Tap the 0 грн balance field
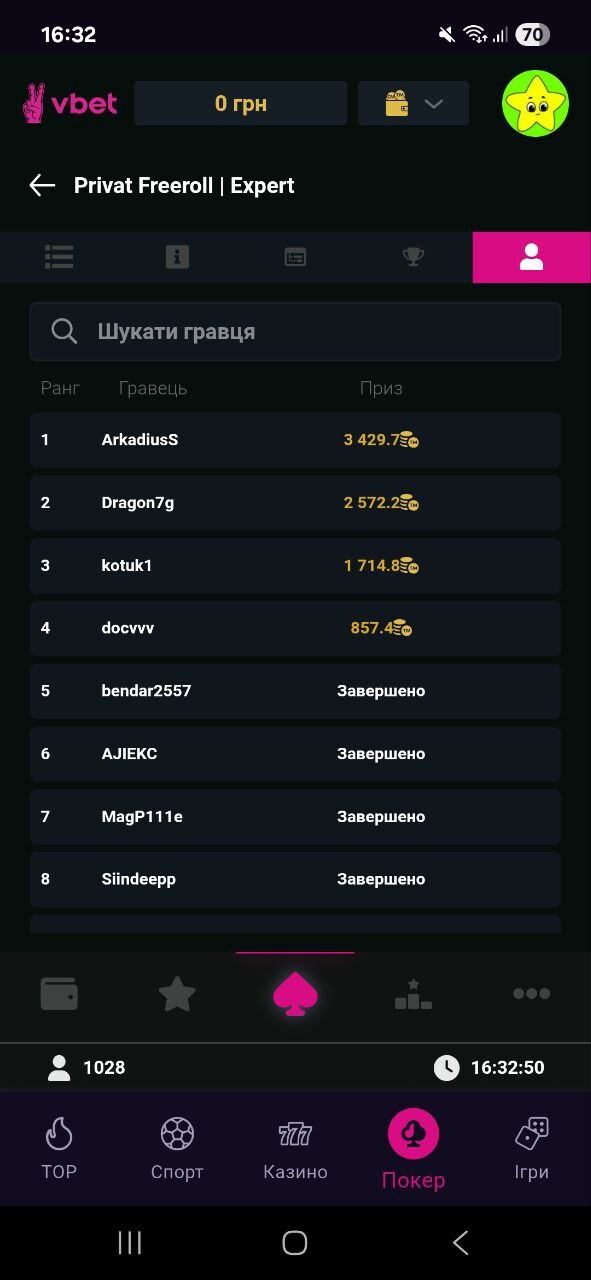 241,103
